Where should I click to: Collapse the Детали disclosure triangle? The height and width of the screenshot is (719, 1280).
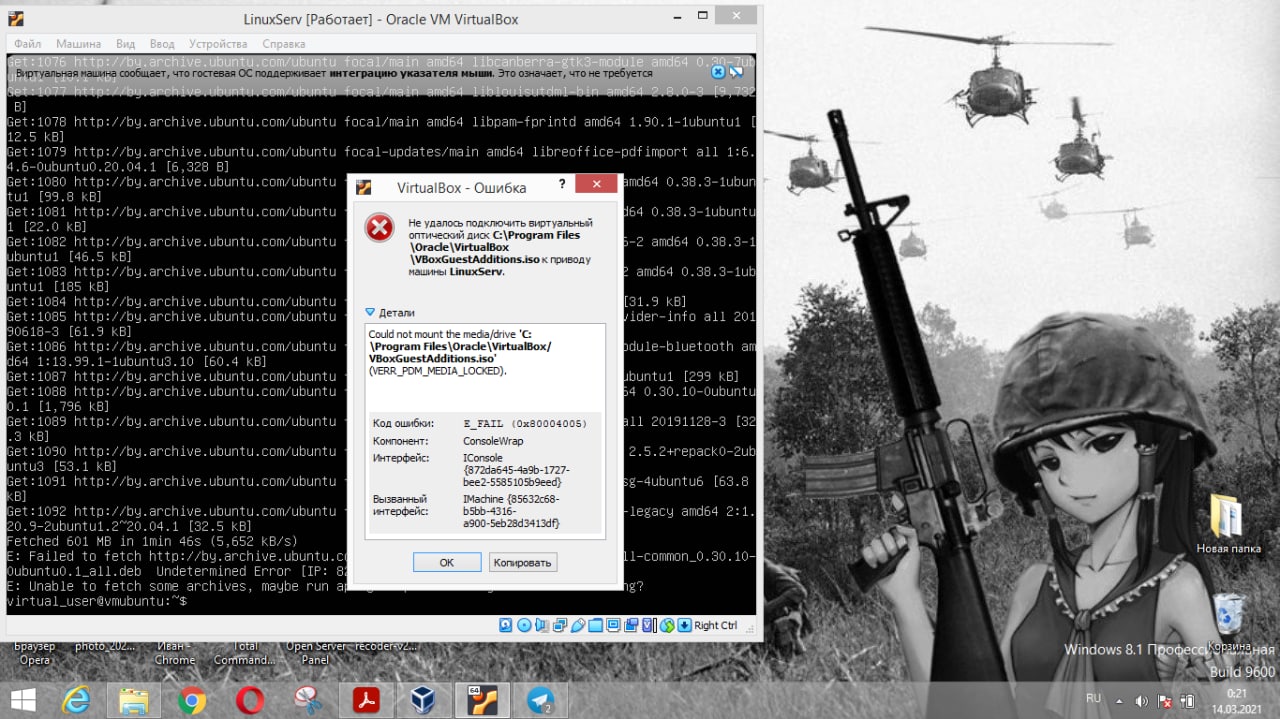click(x=370, y=312)
